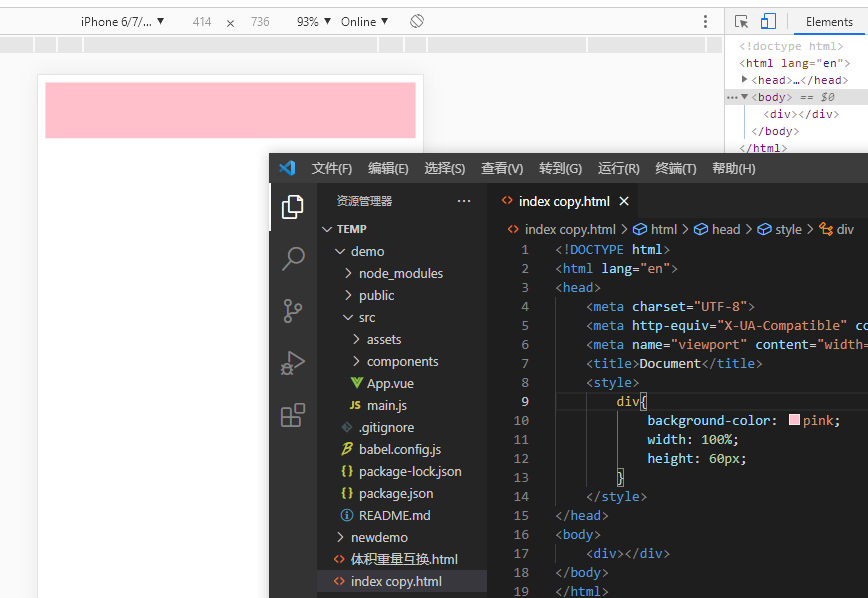Open the 帮助(H) menu
Viewport: 868px width, 598px height.
[733, 168]
